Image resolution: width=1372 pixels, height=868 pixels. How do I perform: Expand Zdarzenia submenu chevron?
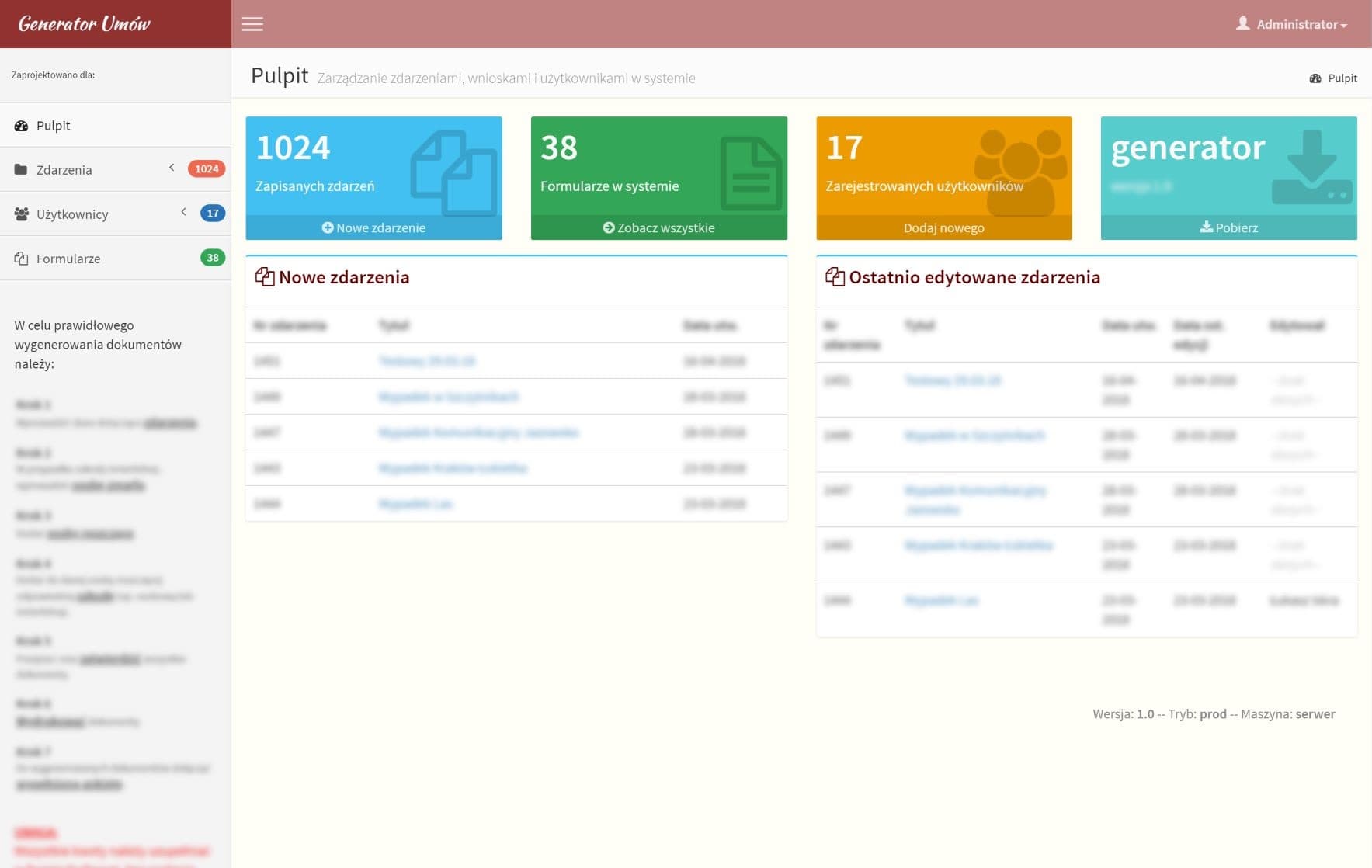point(172,168)
